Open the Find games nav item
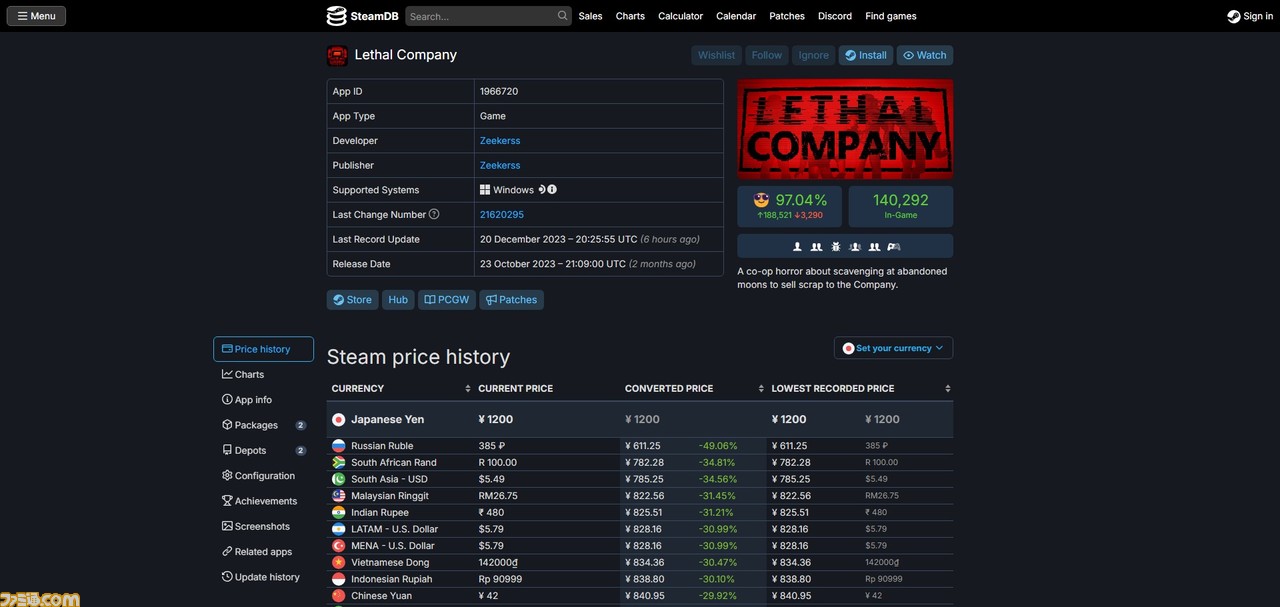Image resolution: width=1280 pixels, height=607 pixels. 891,16
